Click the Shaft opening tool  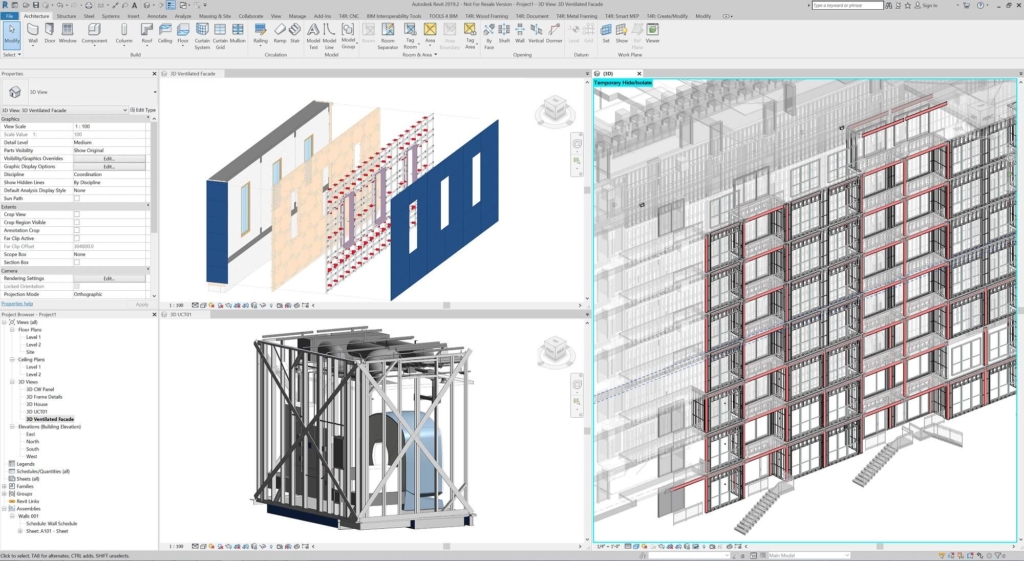point(504,33)
